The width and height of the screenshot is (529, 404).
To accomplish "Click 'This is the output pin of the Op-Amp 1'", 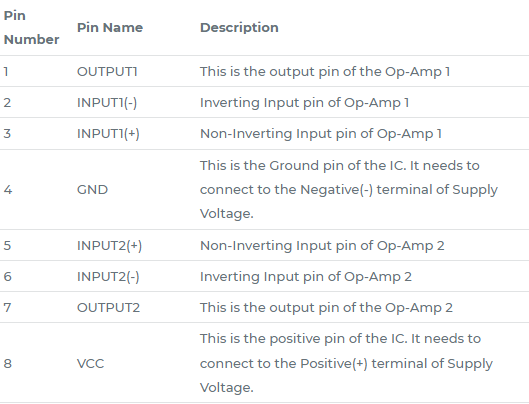I will [x=325, y=72].
